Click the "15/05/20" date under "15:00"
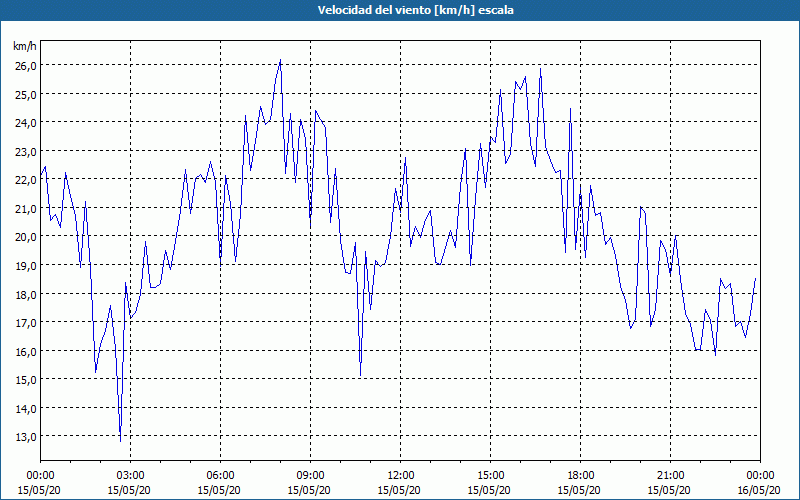 tap(490, 490)
